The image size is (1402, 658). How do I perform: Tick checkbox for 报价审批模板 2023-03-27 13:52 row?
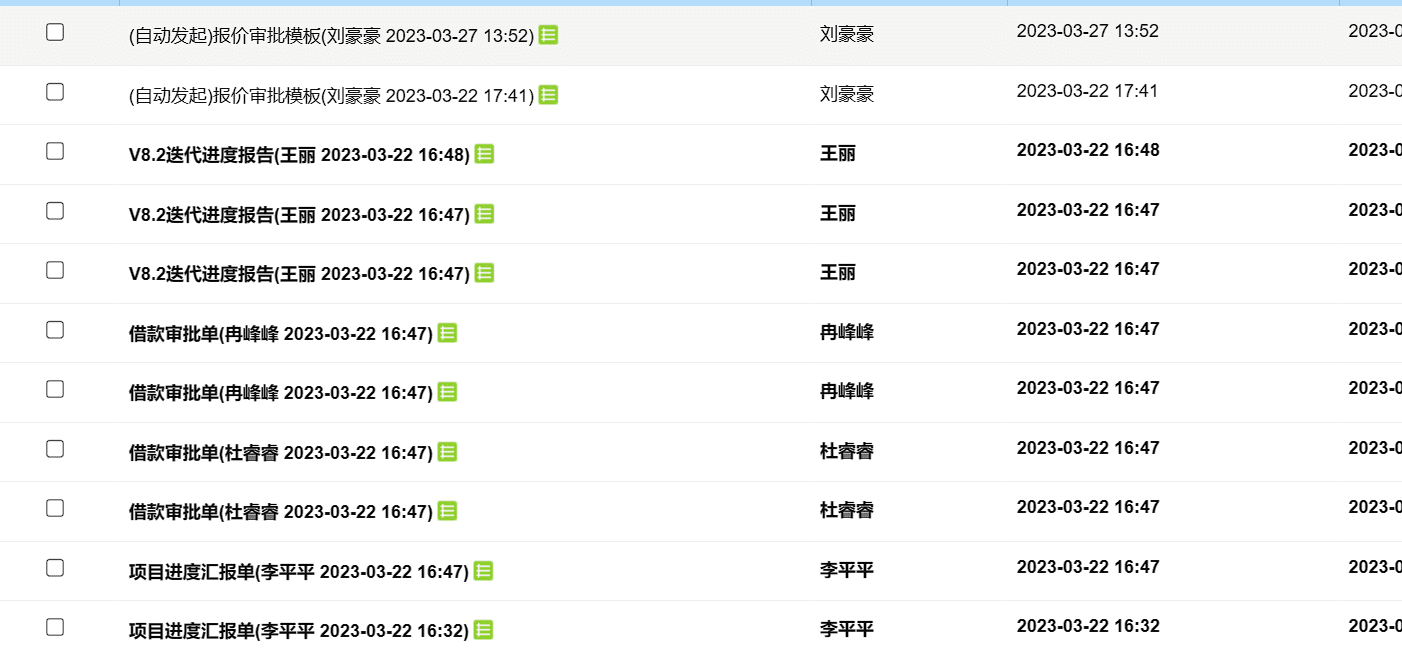(x=55, y=32)
